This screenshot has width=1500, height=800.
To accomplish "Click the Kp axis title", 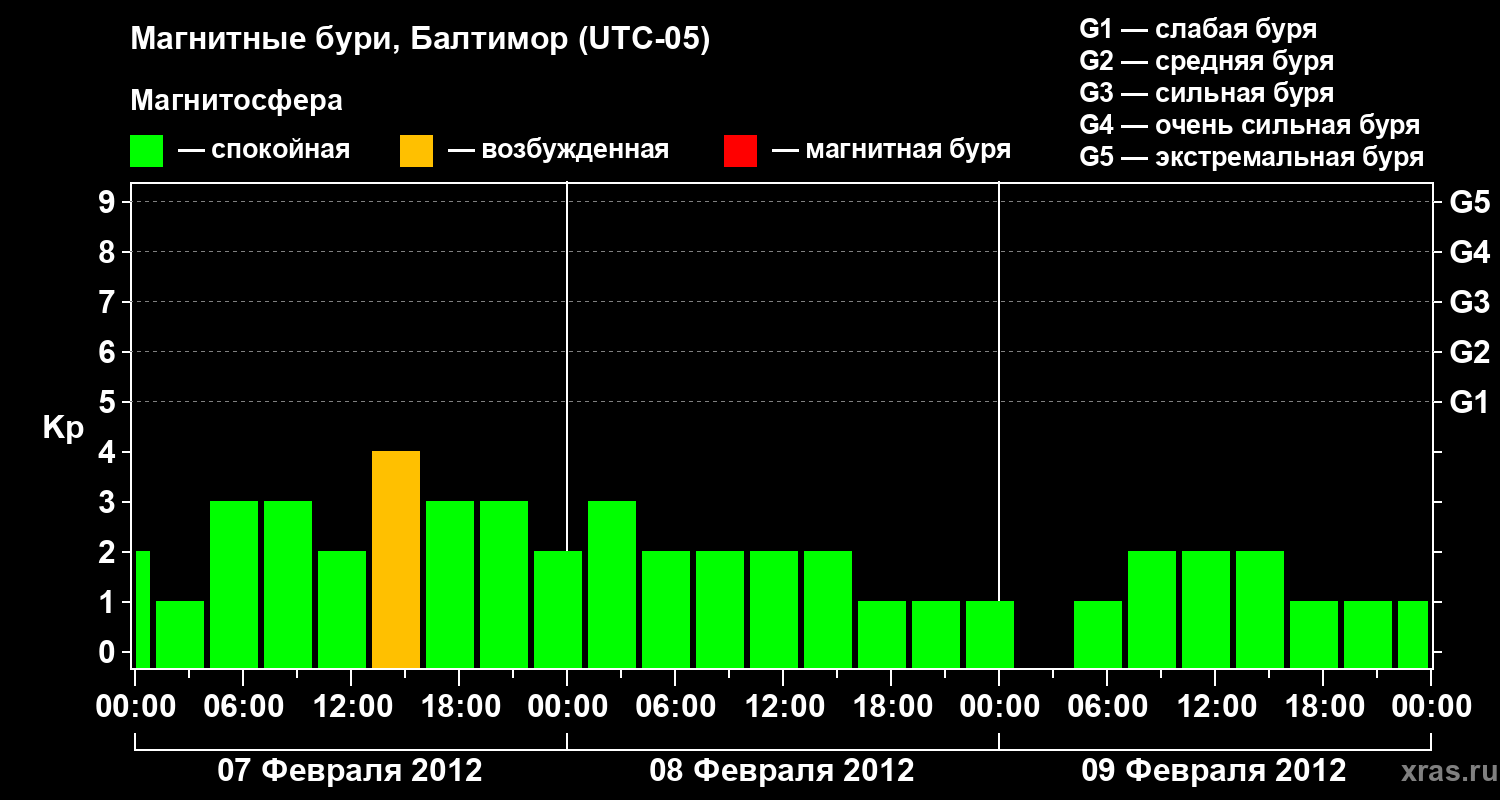I will tap(63, 429).
